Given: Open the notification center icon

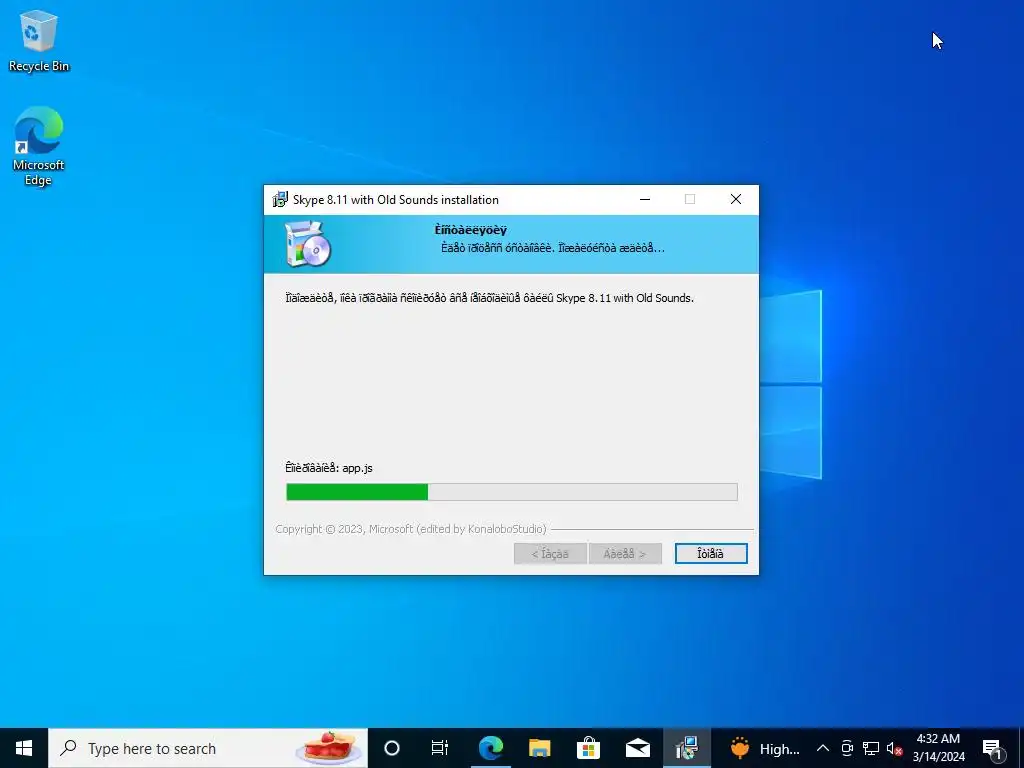Looking at the screenshot, I should pos(993,748).
